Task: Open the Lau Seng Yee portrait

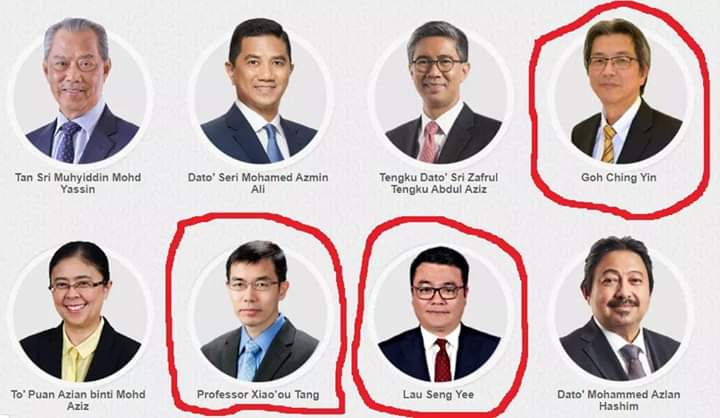Action: (x=440, y=312)
